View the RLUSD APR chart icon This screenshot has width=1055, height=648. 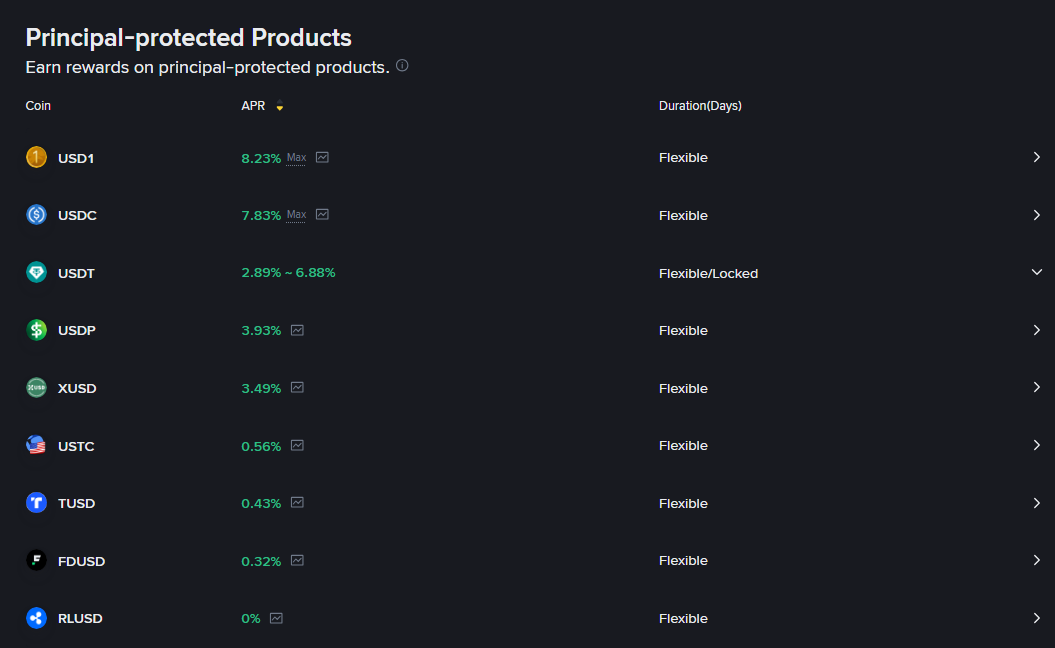(276, 618)
